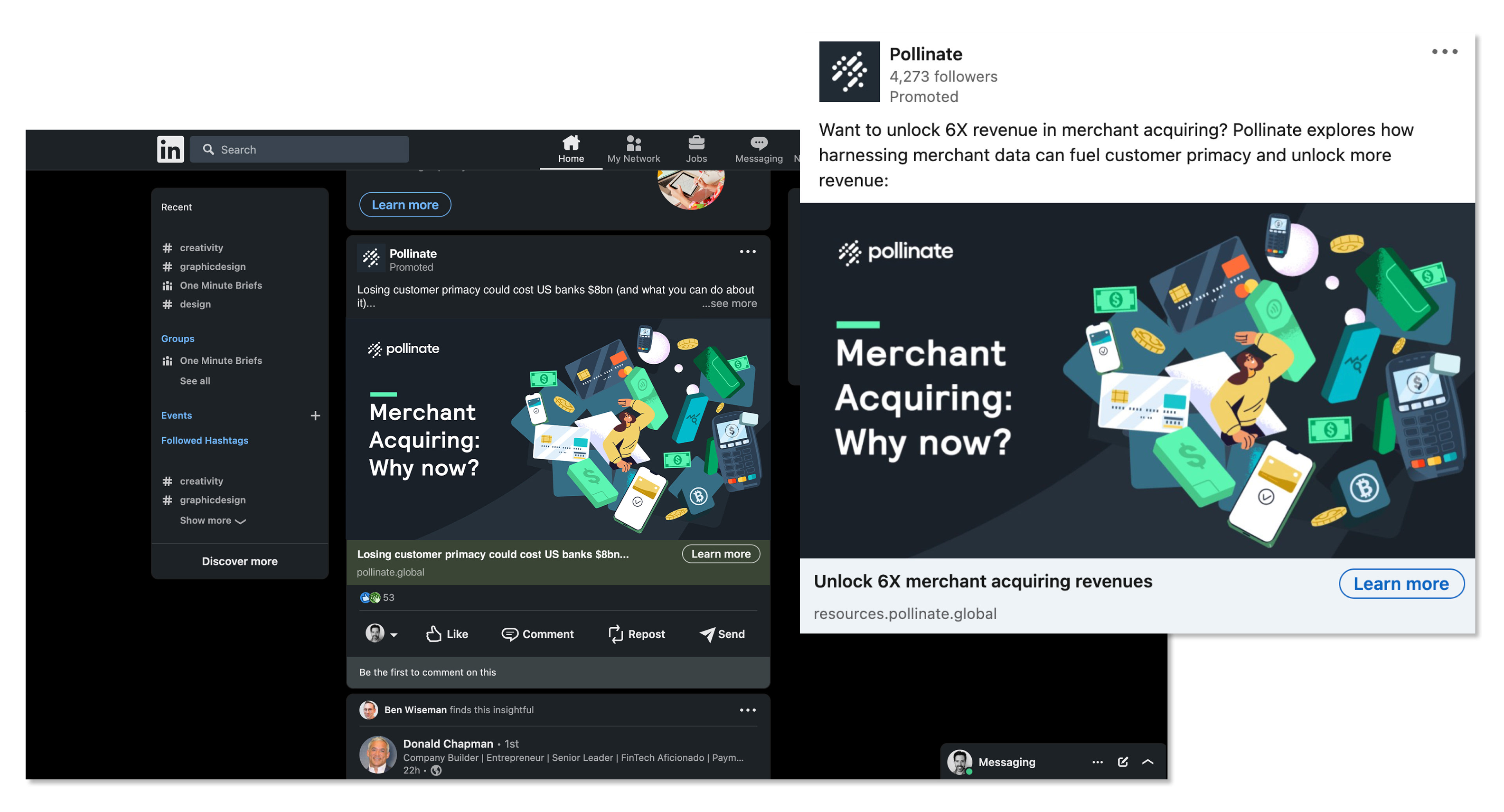Screen dimensions: 1504x812
Task: Open Messaging from top navigation bar
Action: (x=758, y=150)
